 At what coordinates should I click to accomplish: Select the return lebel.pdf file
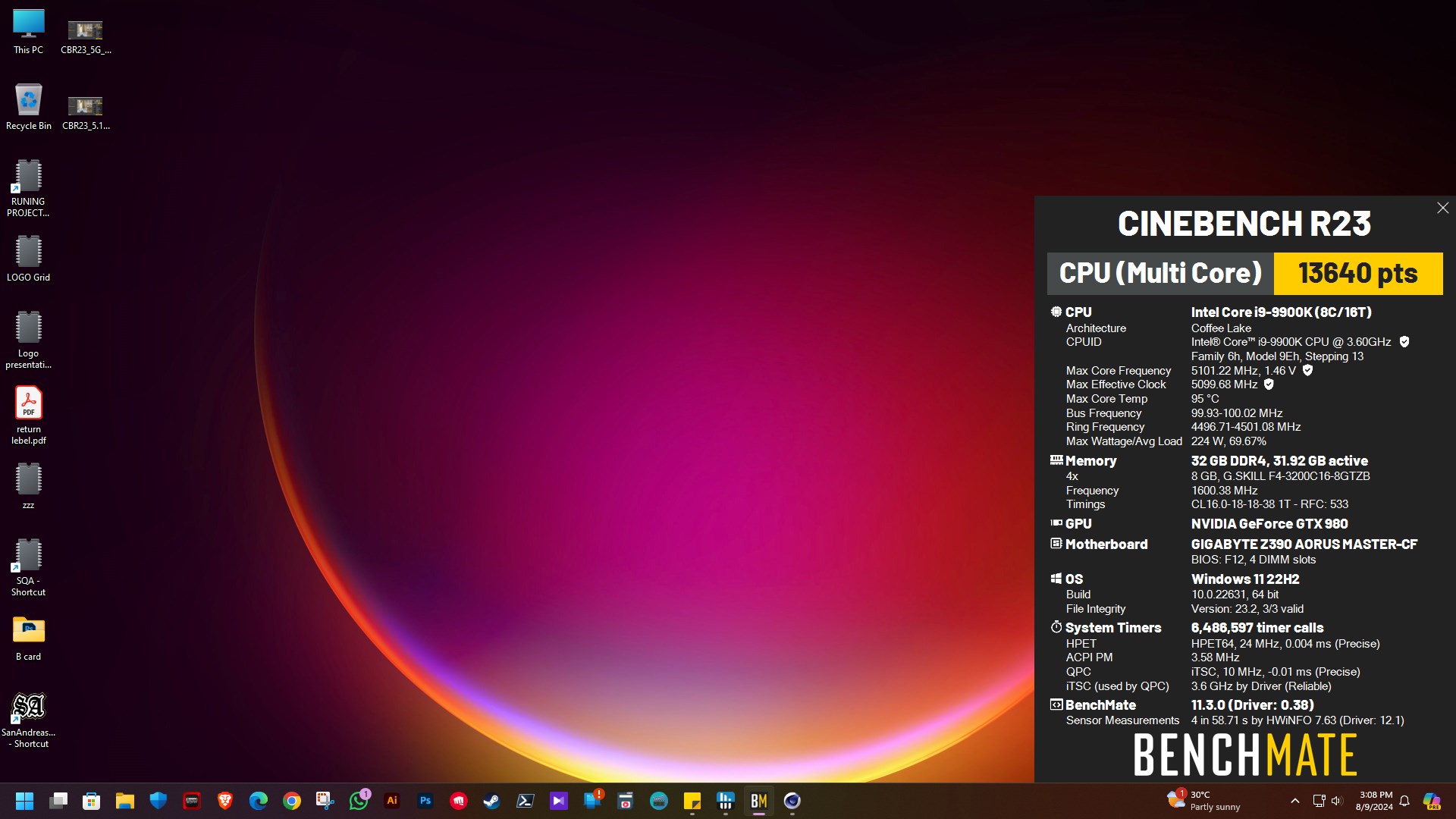click(x=28, y=416)
